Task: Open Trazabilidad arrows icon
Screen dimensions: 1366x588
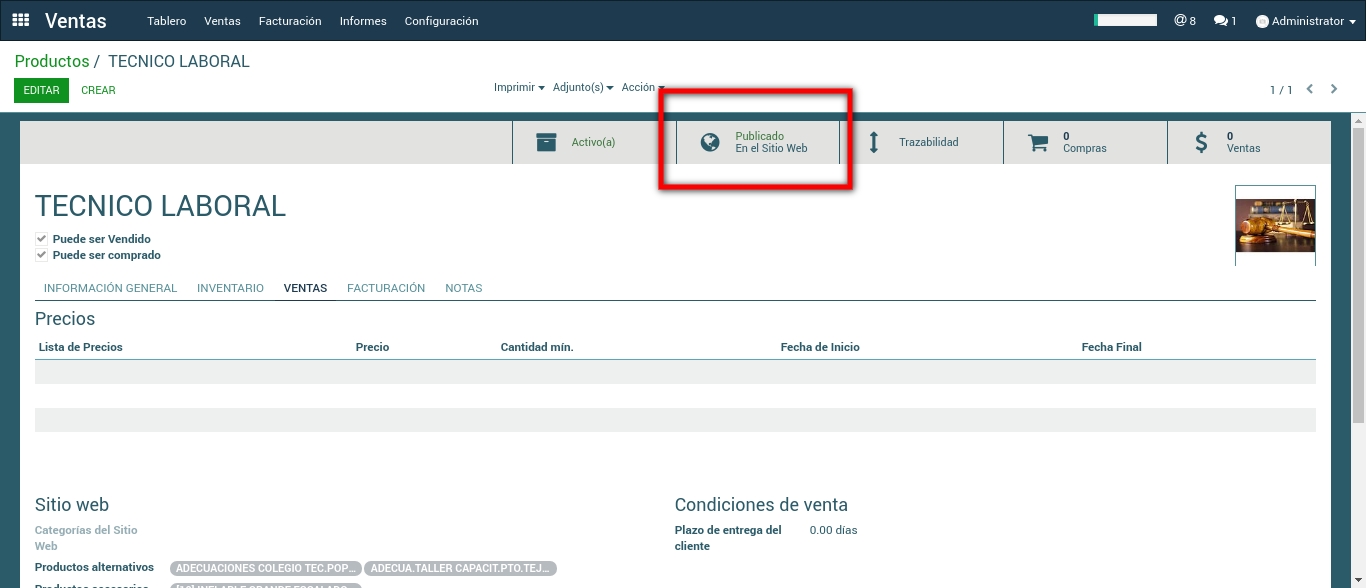Action: 874,142
